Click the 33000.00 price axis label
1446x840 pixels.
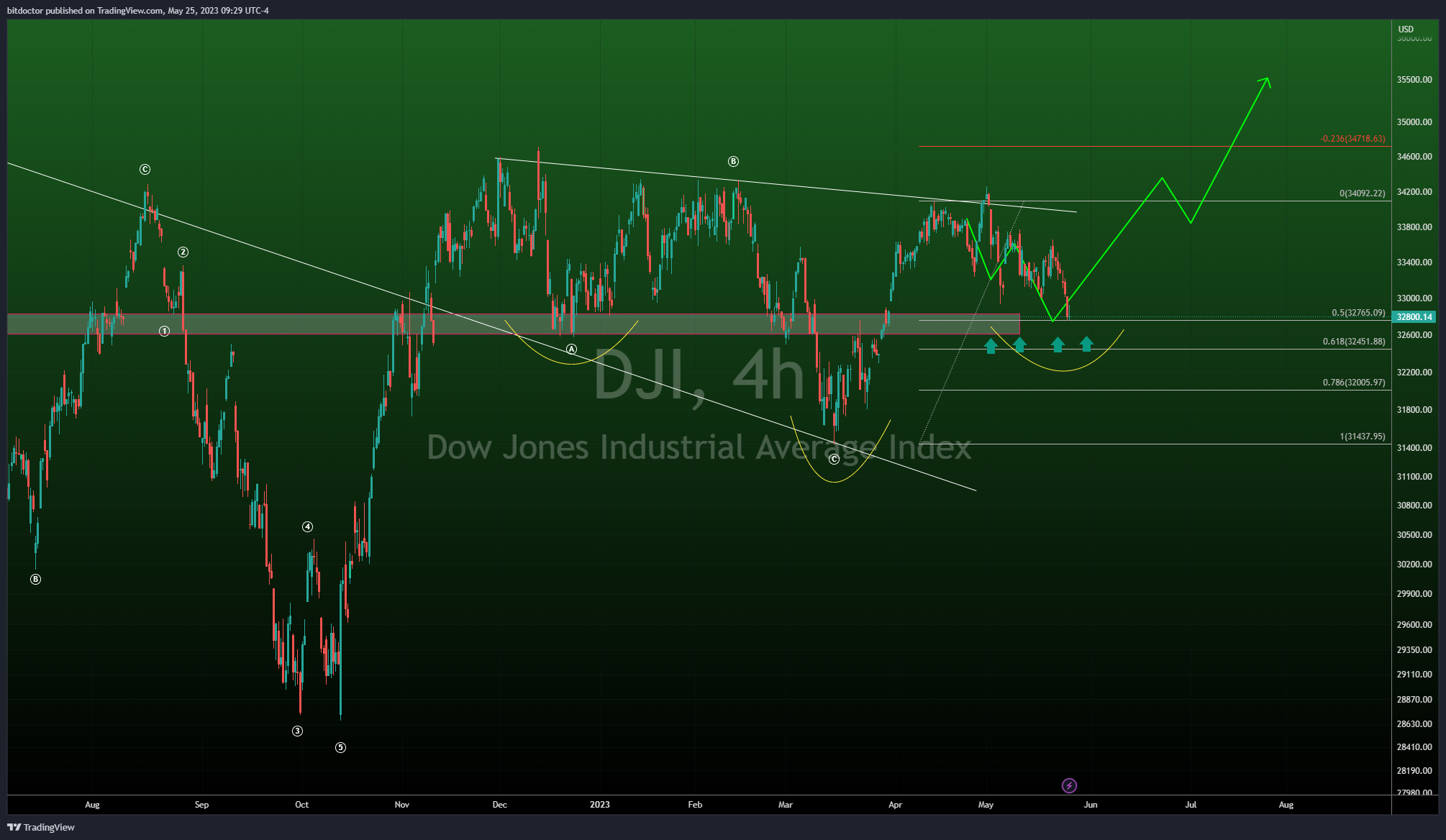coord(1414,298)
